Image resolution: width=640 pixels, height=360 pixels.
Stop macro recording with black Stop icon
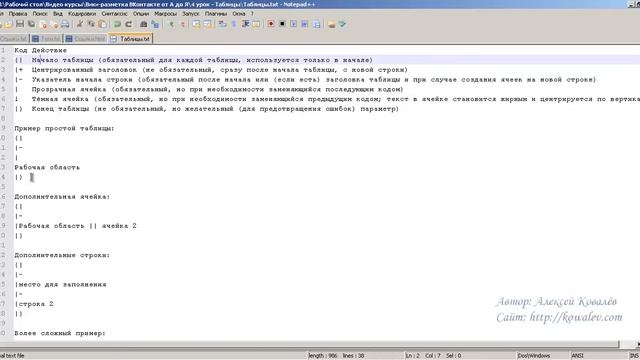tap(282, 24)
